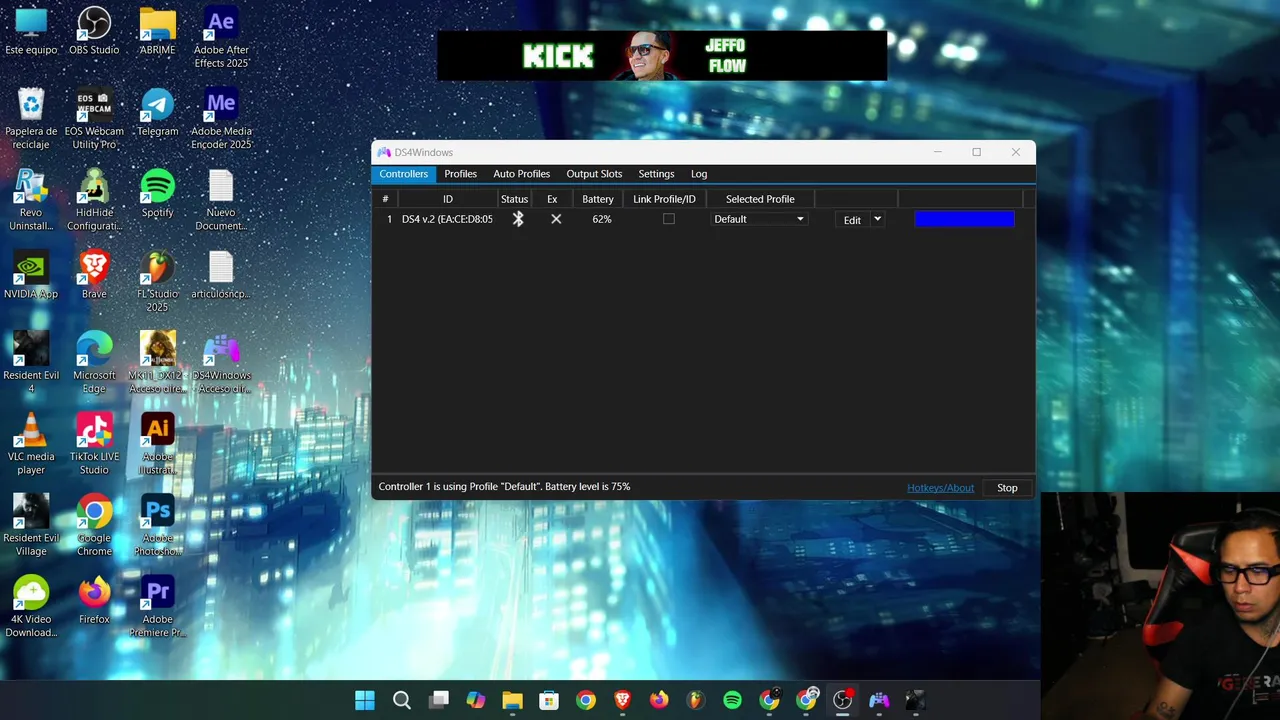Switch to OBS Studio in the taskbar
The height and width of the screenshot is (720, 1280).
pos(843,700)
